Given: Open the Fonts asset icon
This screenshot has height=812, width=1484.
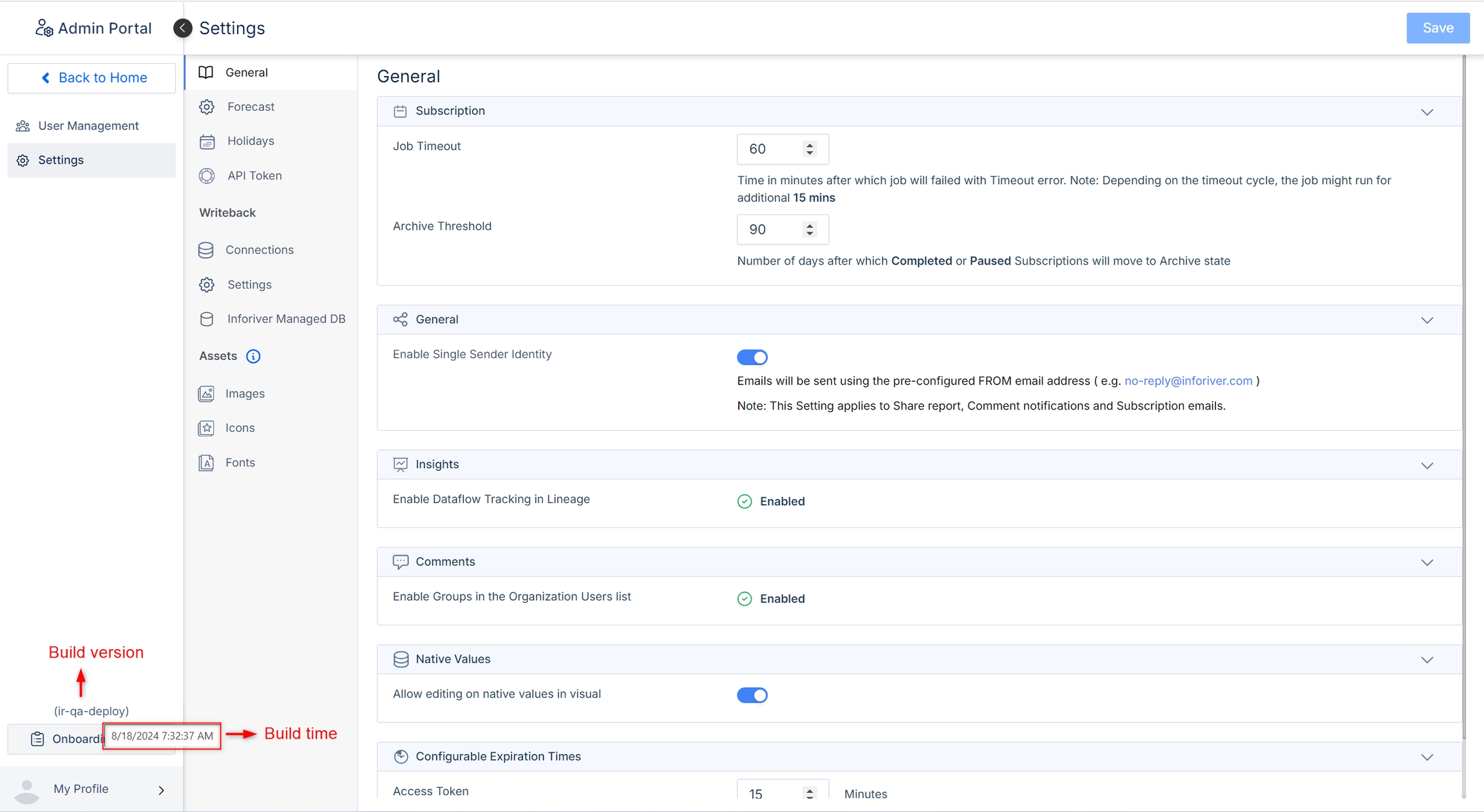Looking at the screenshot, I should (206, 462).
